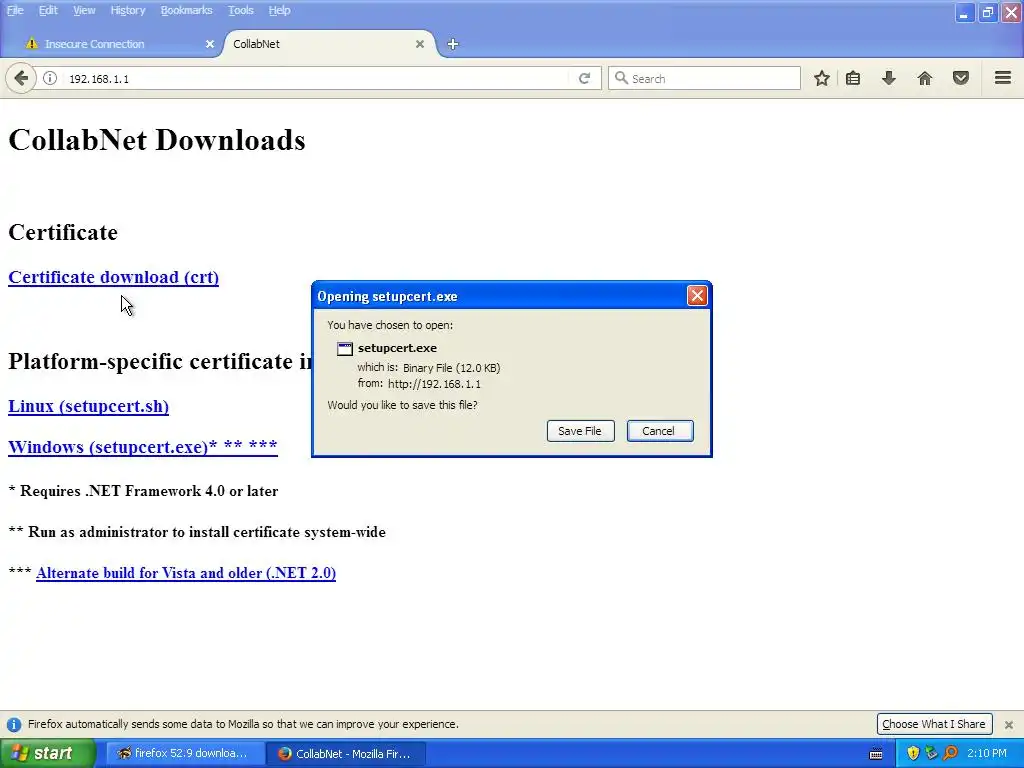The image size is (1024, 768).
Task: Click Cancel in the download dialog
Action: click(660, 431)
